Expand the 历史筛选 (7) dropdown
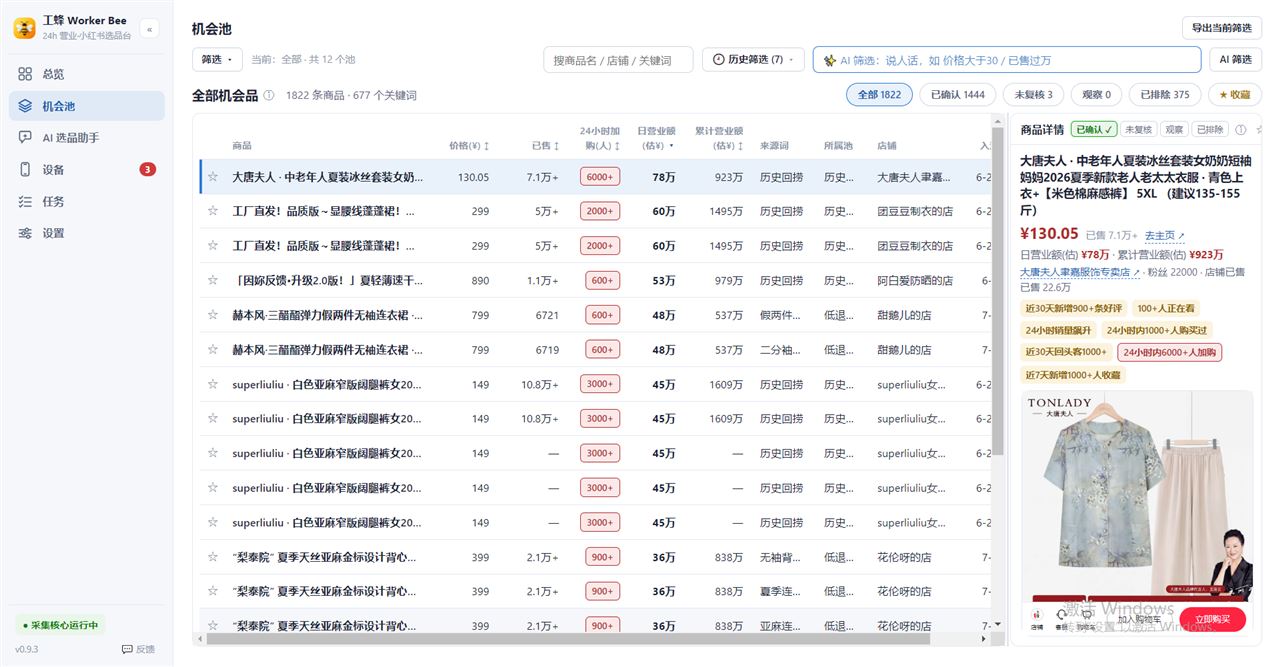 (x=753, y=60)
